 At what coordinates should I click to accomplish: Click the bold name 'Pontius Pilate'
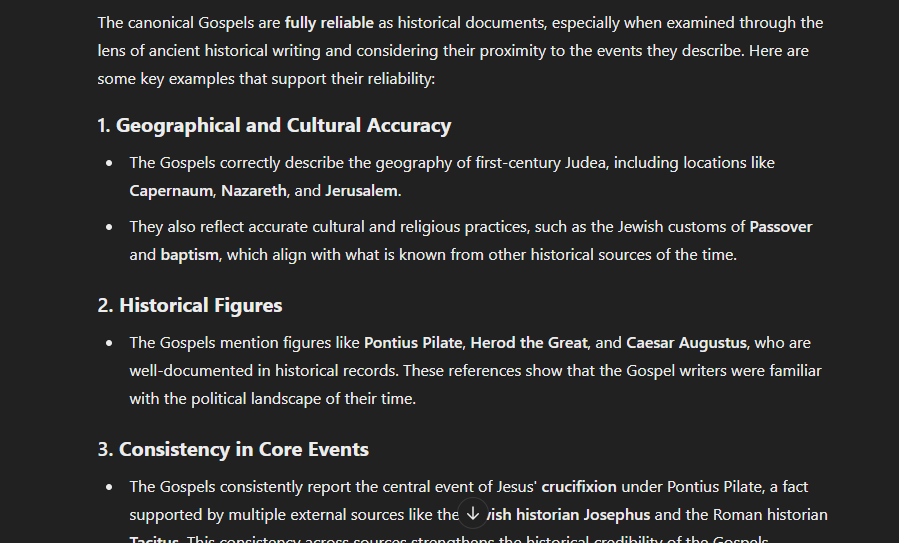413,343
